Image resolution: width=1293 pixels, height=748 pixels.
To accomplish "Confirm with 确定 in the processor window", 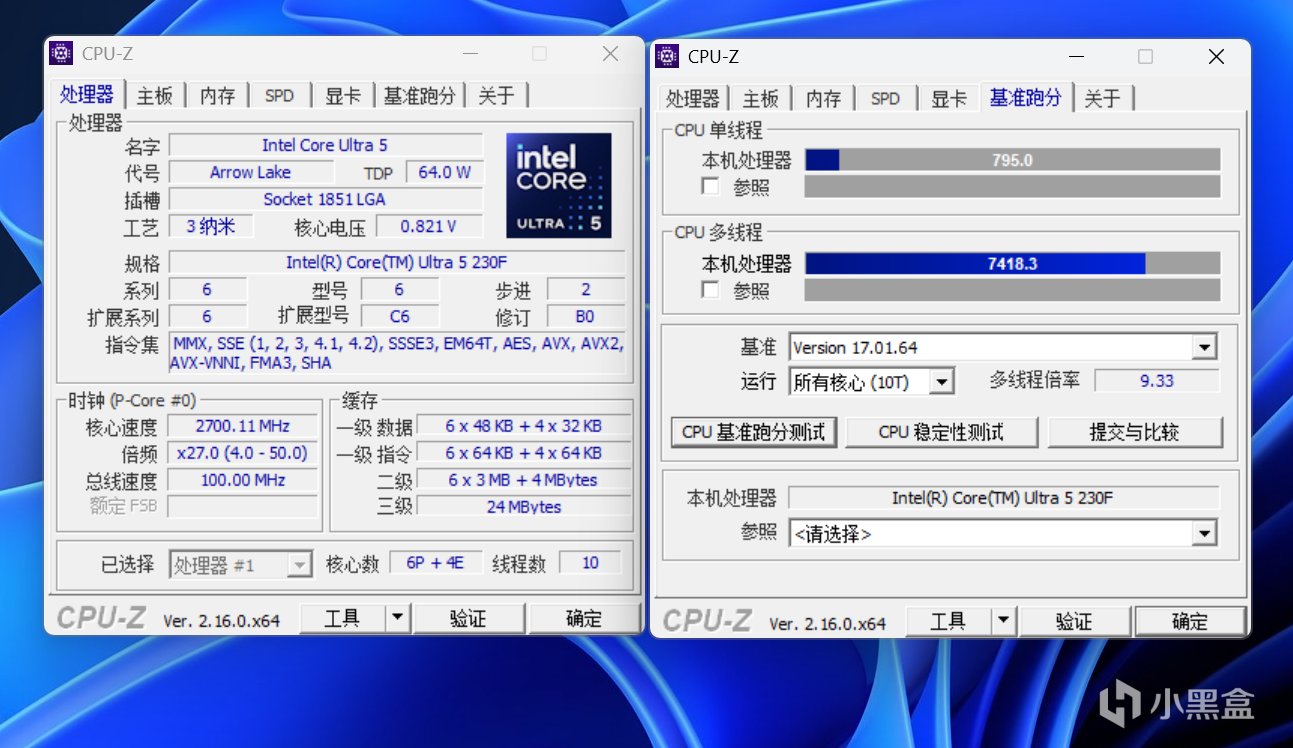I will click(584, 619).
